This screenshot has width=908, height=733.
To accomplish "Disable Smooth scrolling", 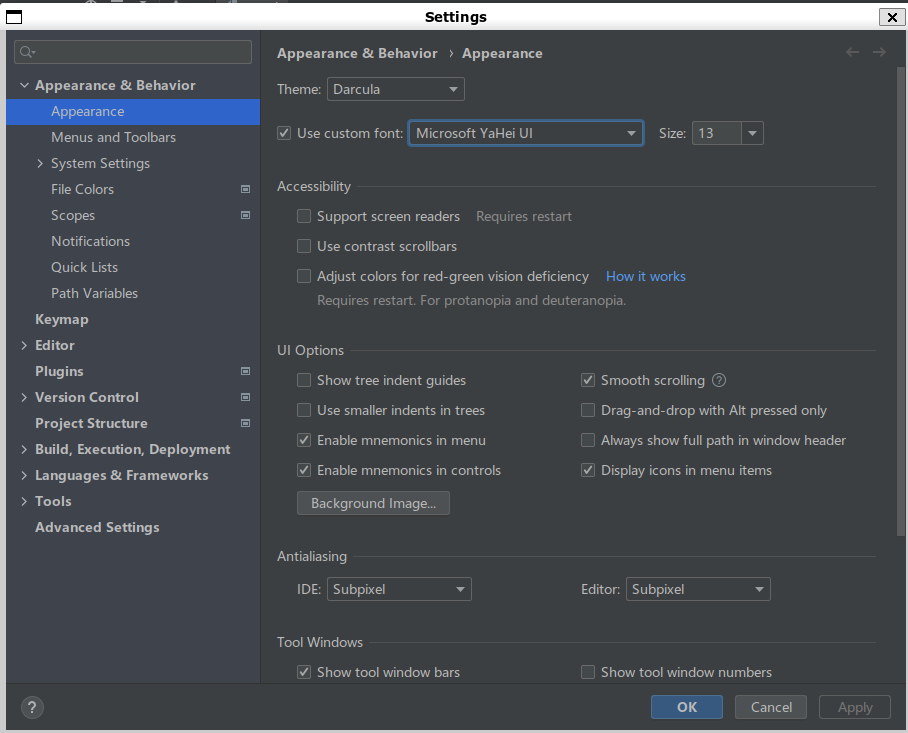I will pyautogui.click(x=588, y=380).
